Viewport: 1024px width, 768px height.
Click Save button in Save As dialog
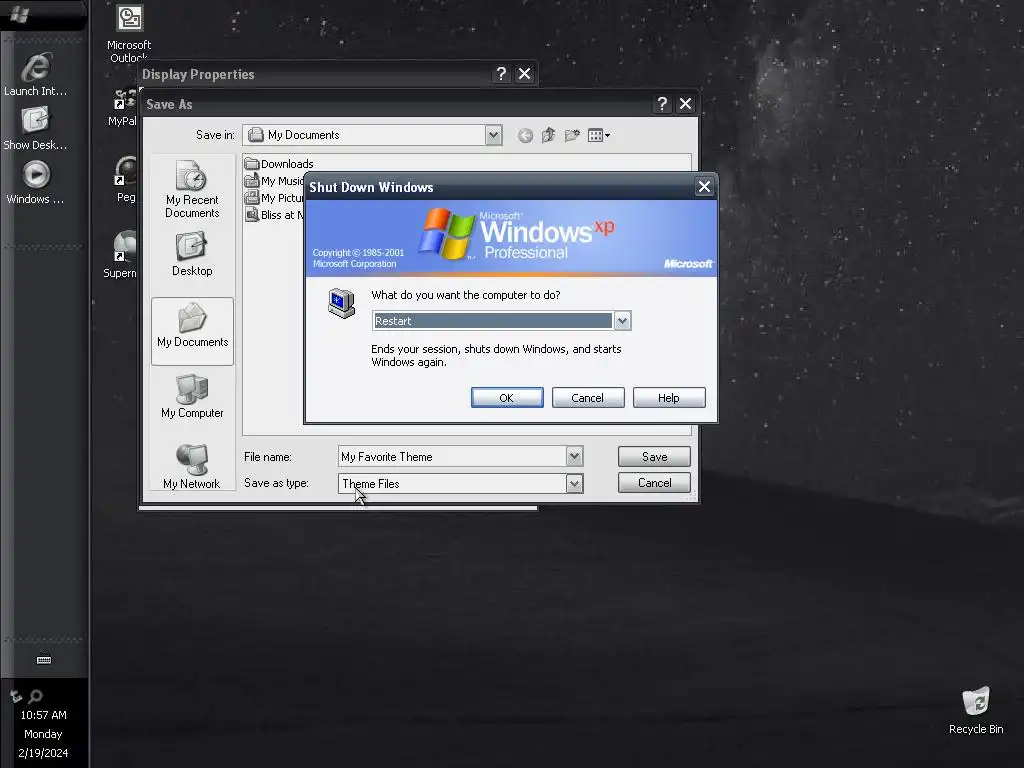[x=654, y=456]
